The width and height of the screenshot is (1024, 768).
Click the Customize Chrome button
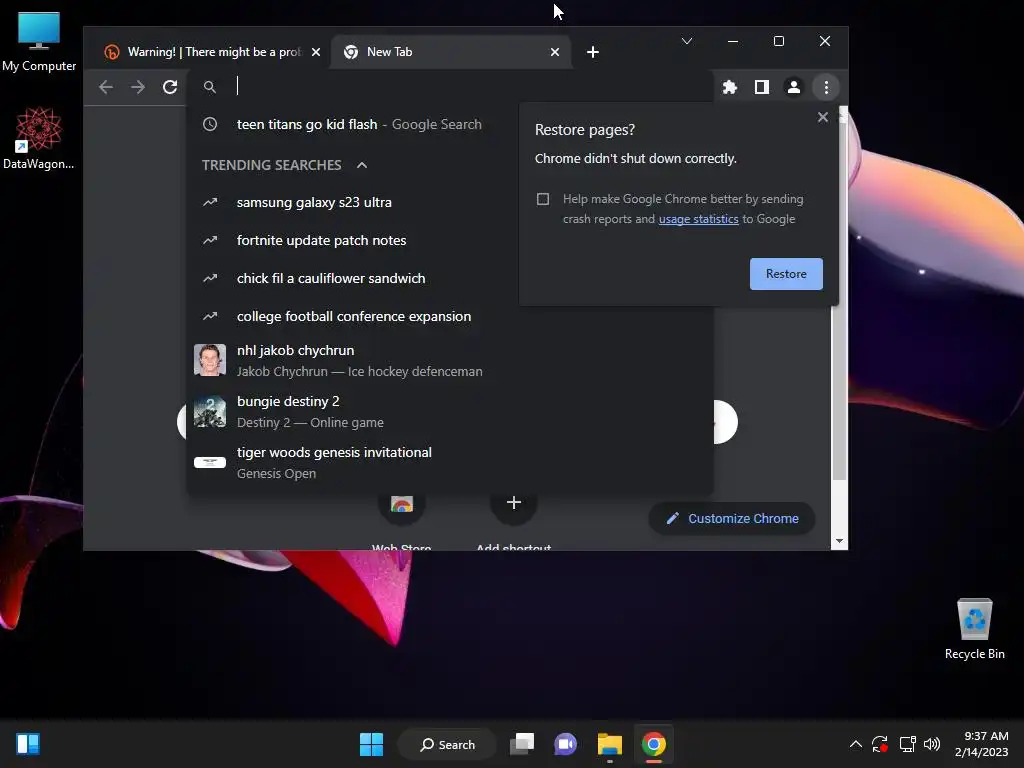pos(731,519)
